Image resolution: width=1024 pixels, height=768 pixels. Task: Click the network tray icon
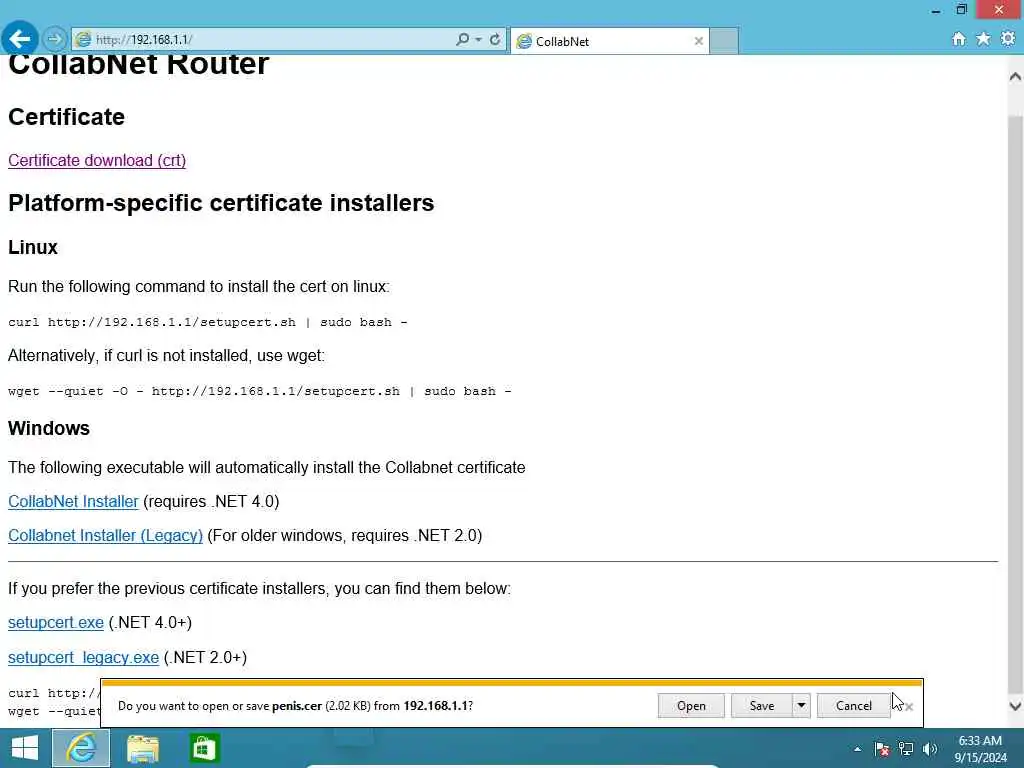point(906,749)
